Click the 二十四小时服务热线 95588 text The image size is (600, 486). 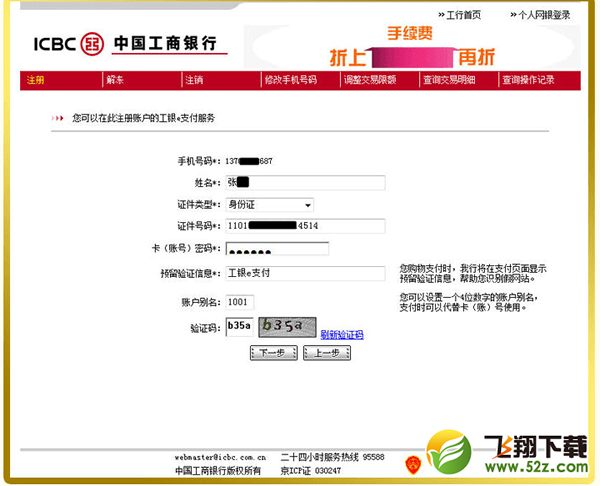[332, 457]
